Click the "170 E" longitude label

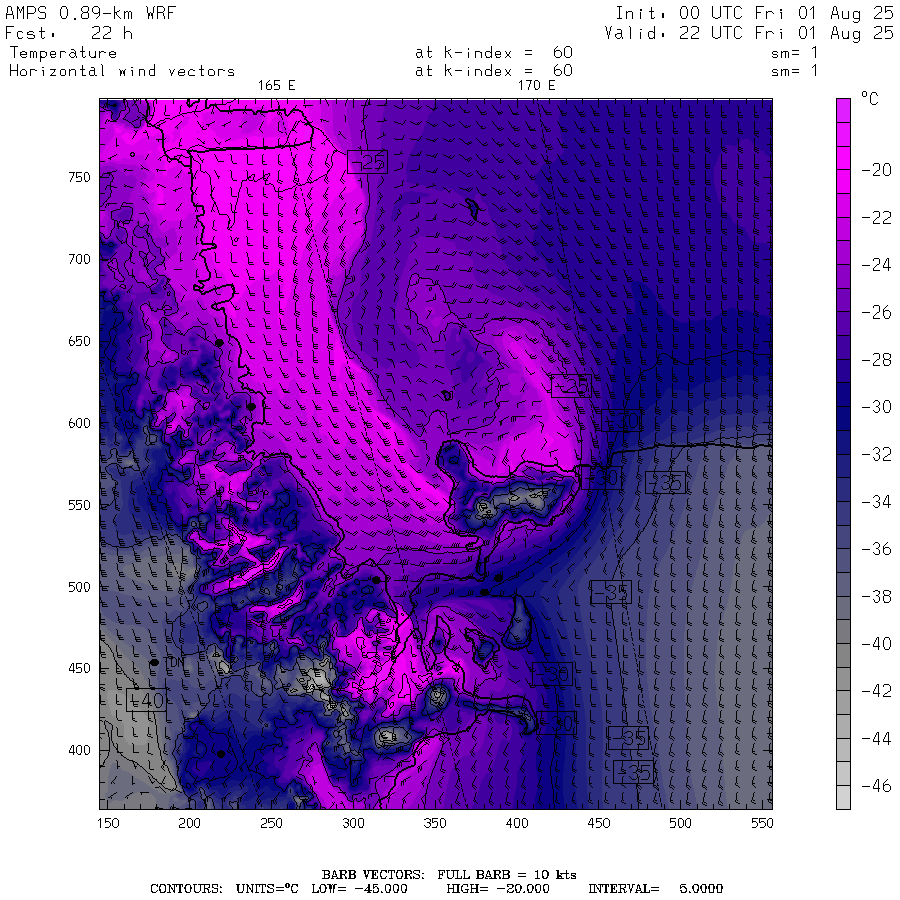[536, 86]
